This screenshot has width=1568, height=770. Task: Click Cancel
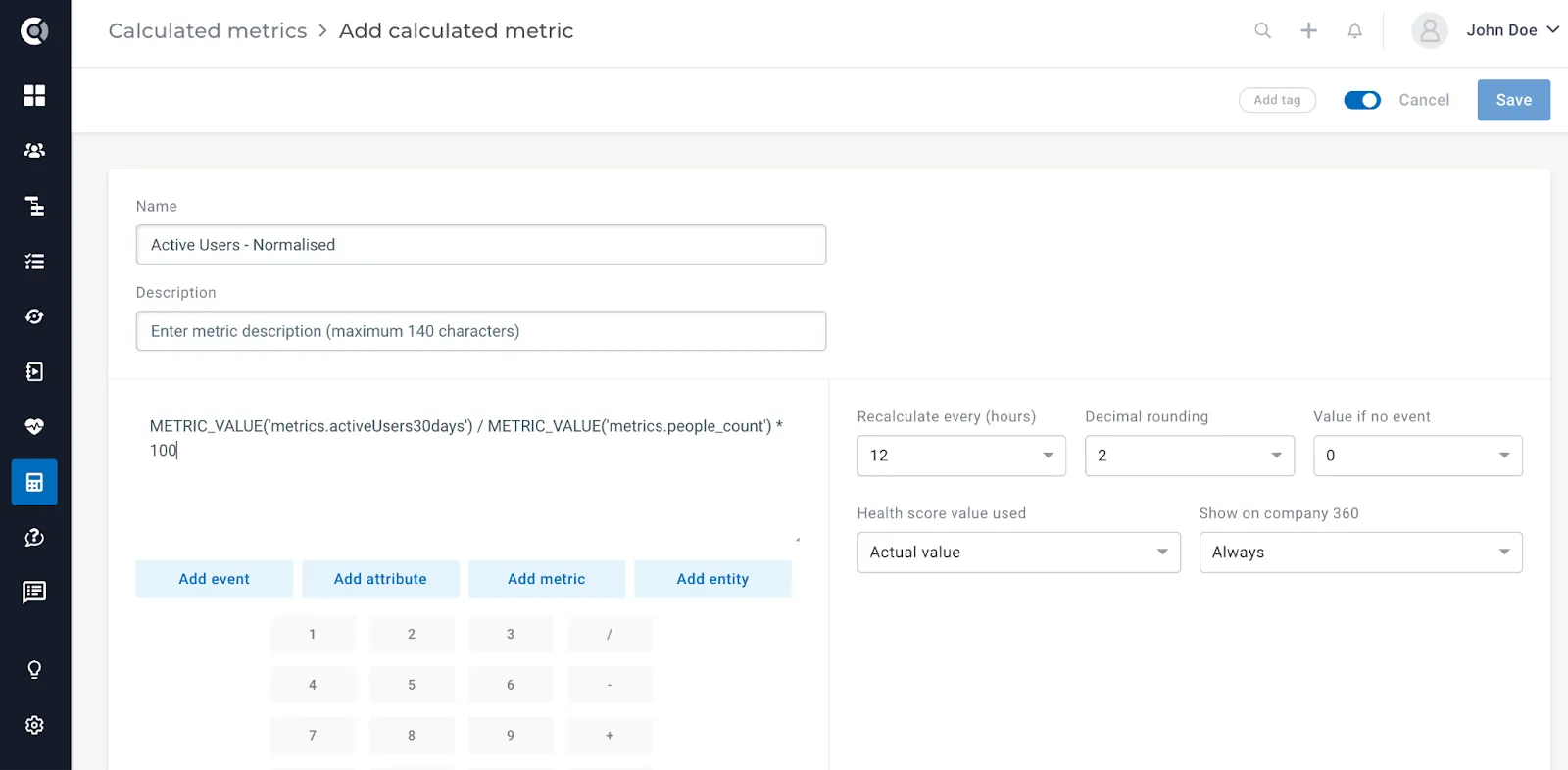(1424, 100)
